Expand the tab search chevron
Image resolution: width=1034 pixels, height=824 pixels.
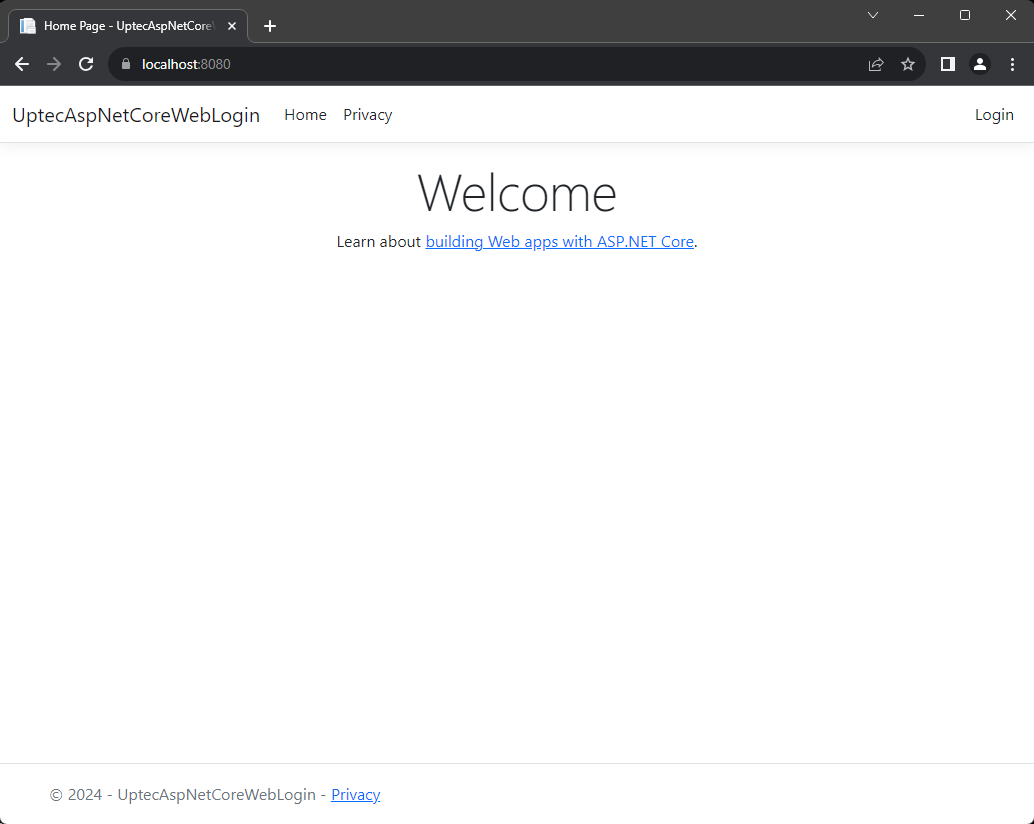(x=872, y=15)
